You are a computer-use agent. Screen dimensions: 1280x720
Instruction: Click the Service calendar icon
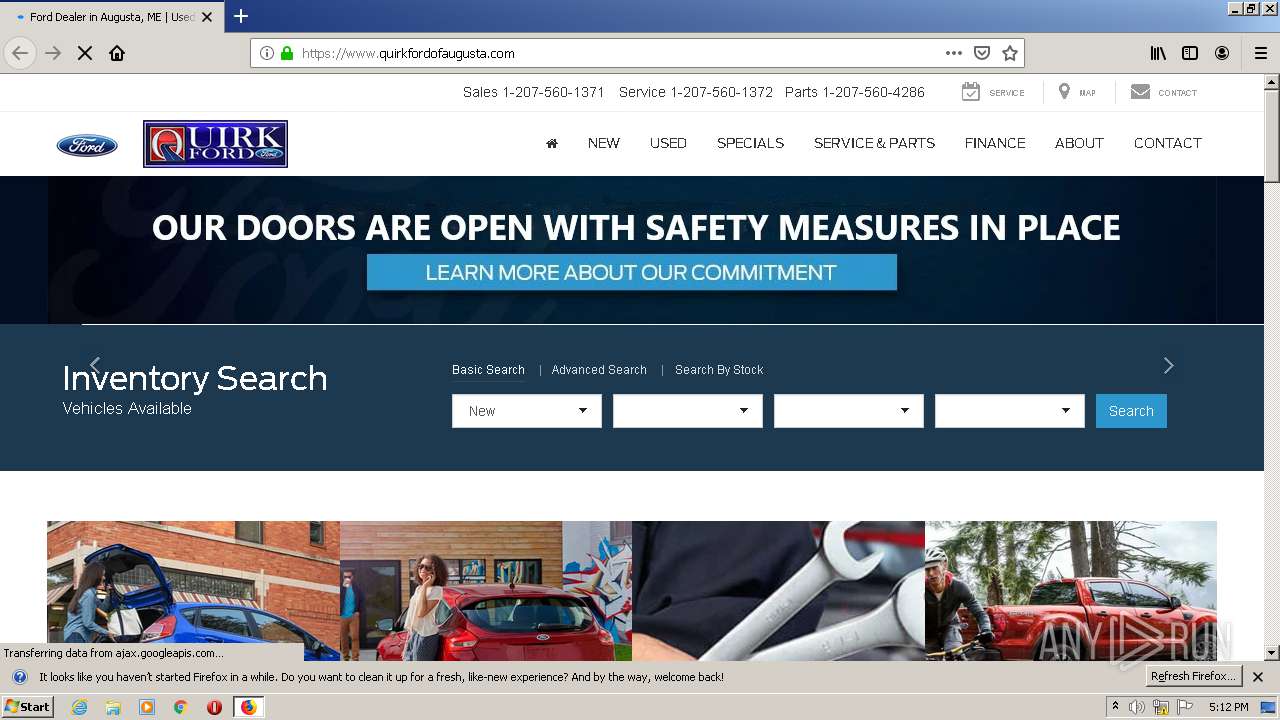(970, 92)
